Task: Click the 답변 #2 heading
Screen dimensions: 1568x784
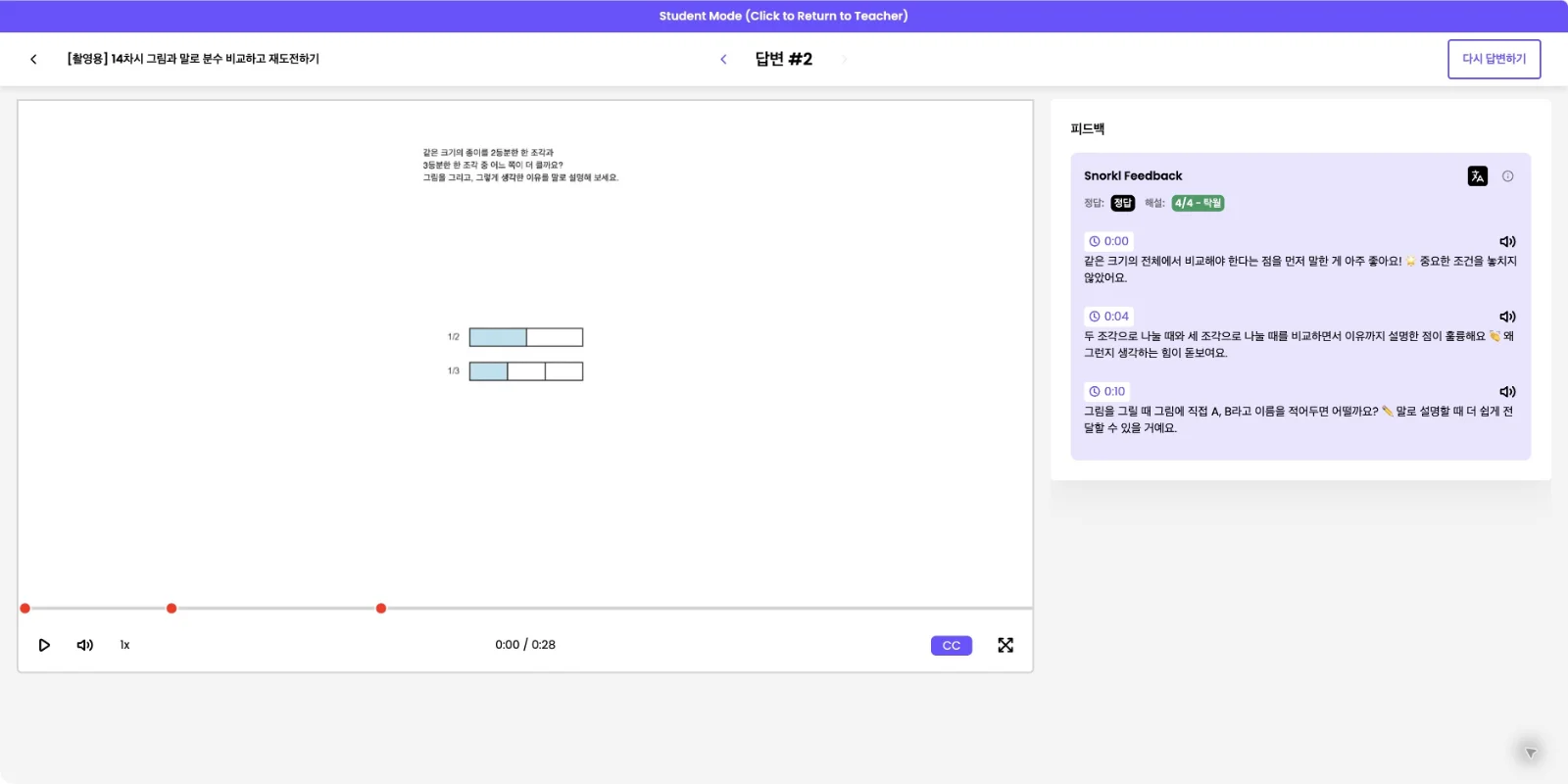Action: (x=784, y=59)
